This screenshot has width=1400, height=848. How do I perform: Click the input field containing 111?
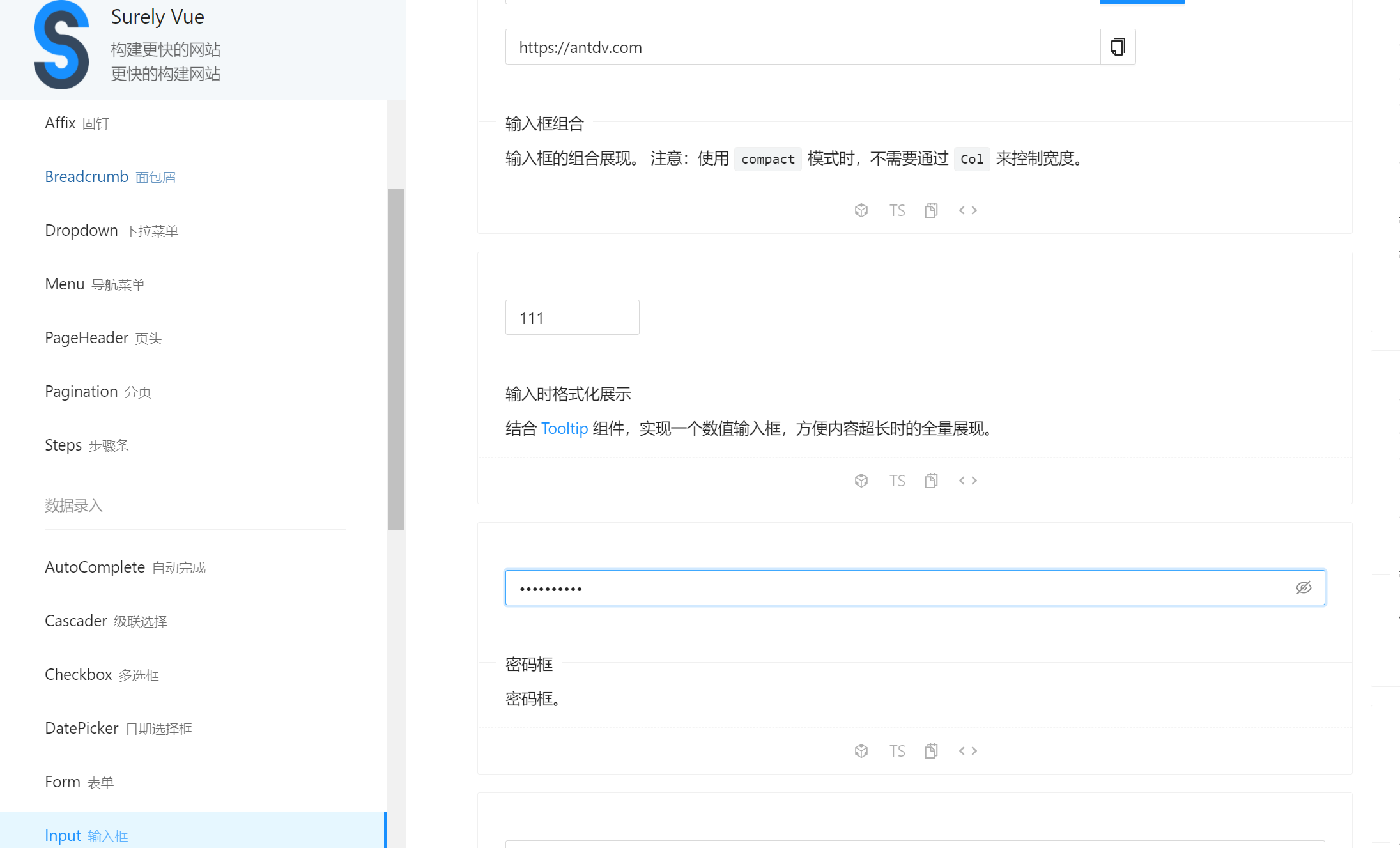pos(571,317)
